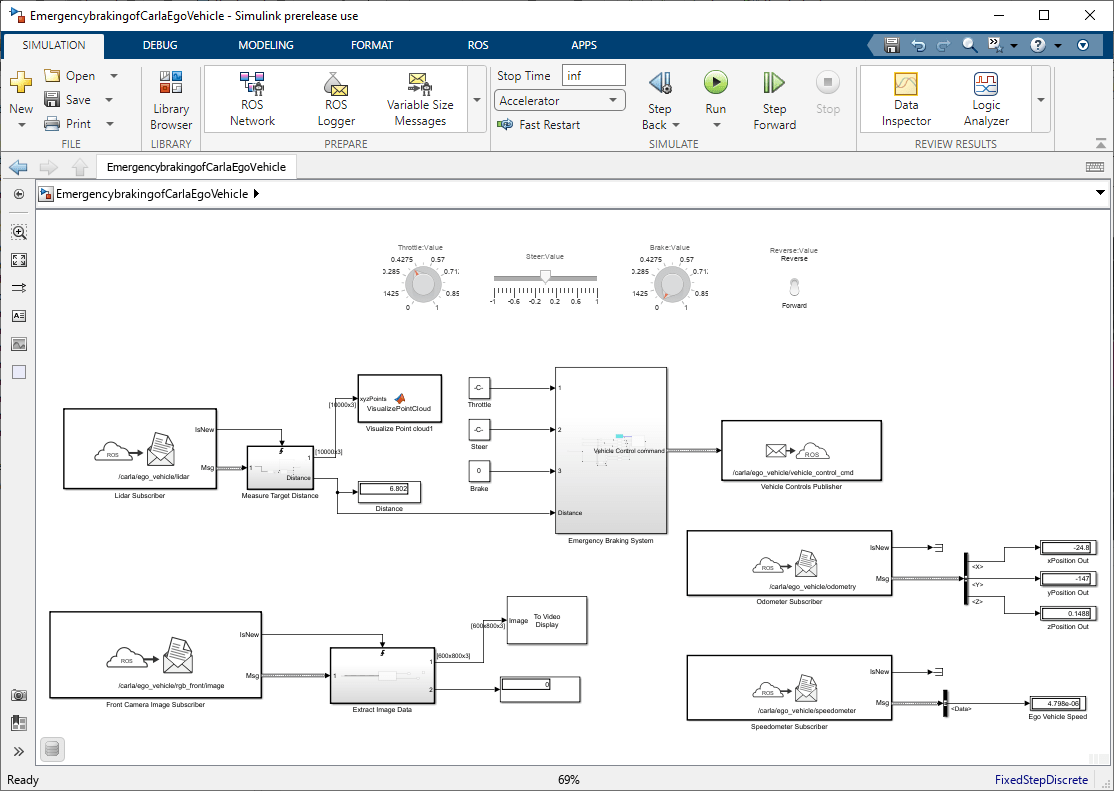Switch to the ROS ribbon tab
The width and height of the screenshot is (1114, 791).
478,45
